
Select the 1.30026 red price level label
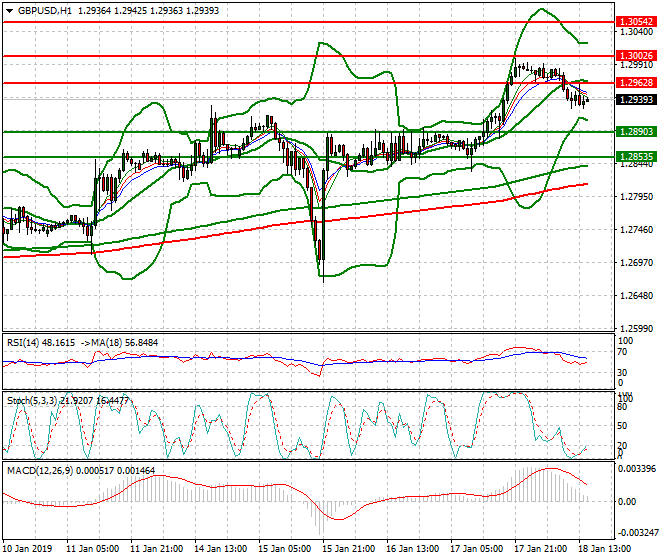pyautogui.click(x=636, y=56)
